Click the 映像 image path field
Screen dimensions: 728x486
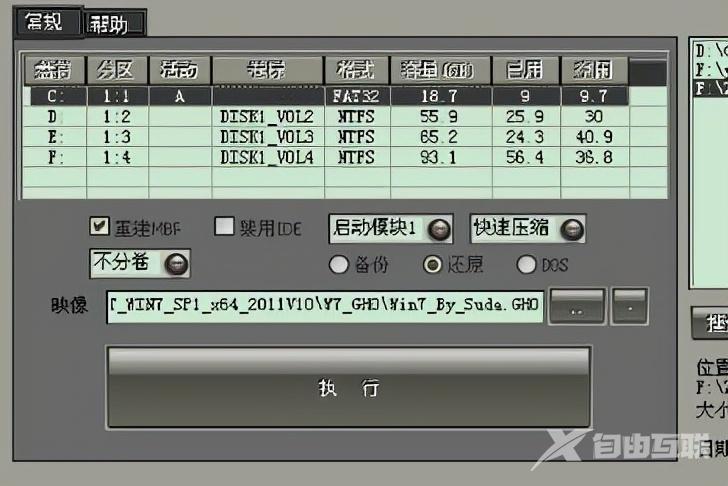coord(325,307)
